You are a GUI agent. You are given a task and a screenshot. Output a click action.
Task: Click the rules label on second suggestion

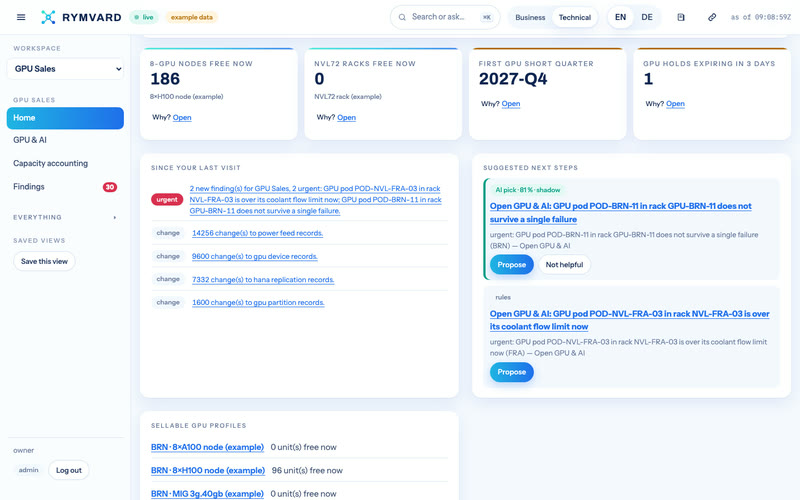click(x=503, y=297)
